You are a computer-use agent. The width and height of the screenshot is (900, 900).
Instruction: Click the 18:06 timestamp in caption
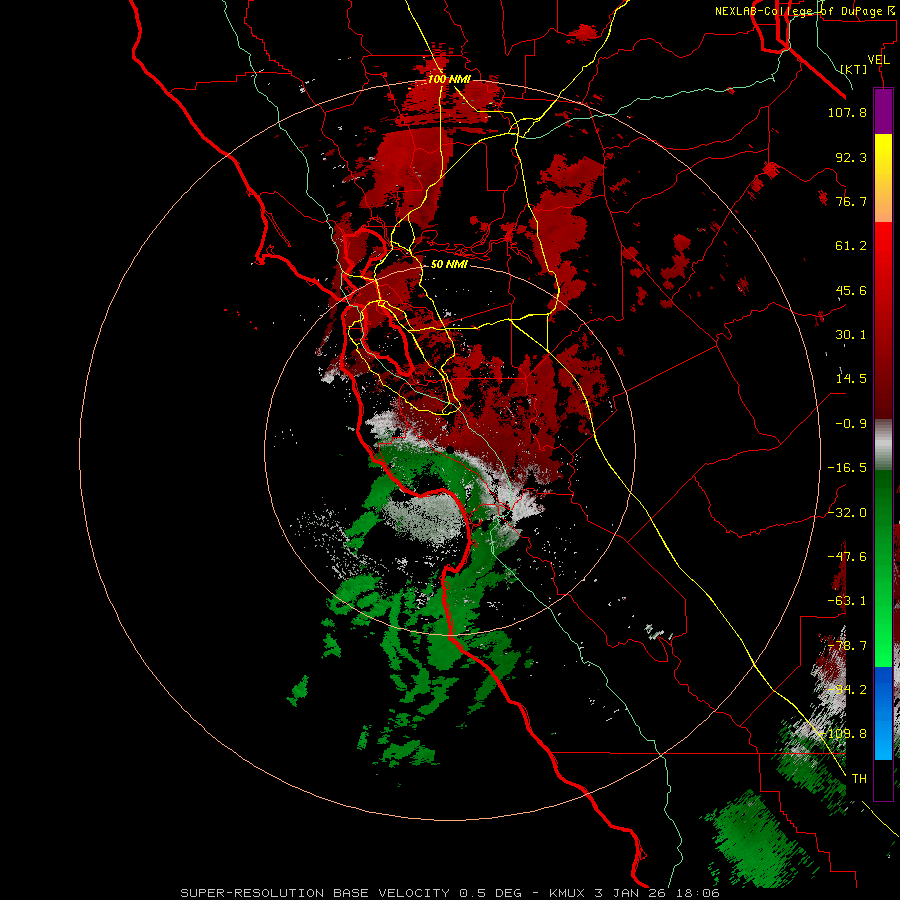(x=697, y=893)
